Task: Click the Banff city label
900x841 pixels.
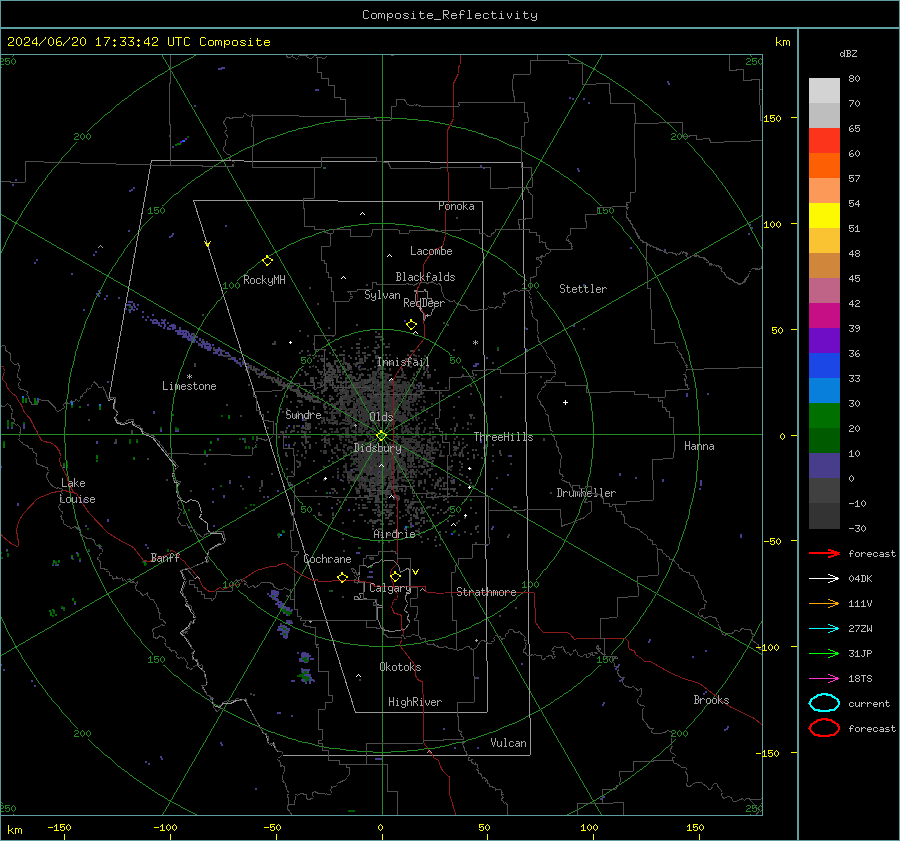Action: [x=165, y=557]
